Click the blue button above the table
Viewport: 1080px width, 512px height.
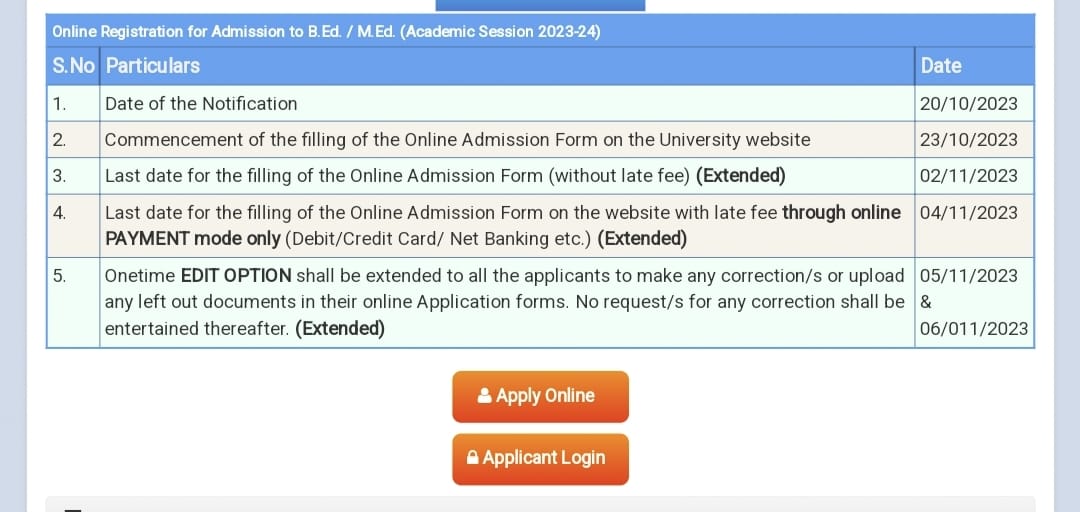541,6
